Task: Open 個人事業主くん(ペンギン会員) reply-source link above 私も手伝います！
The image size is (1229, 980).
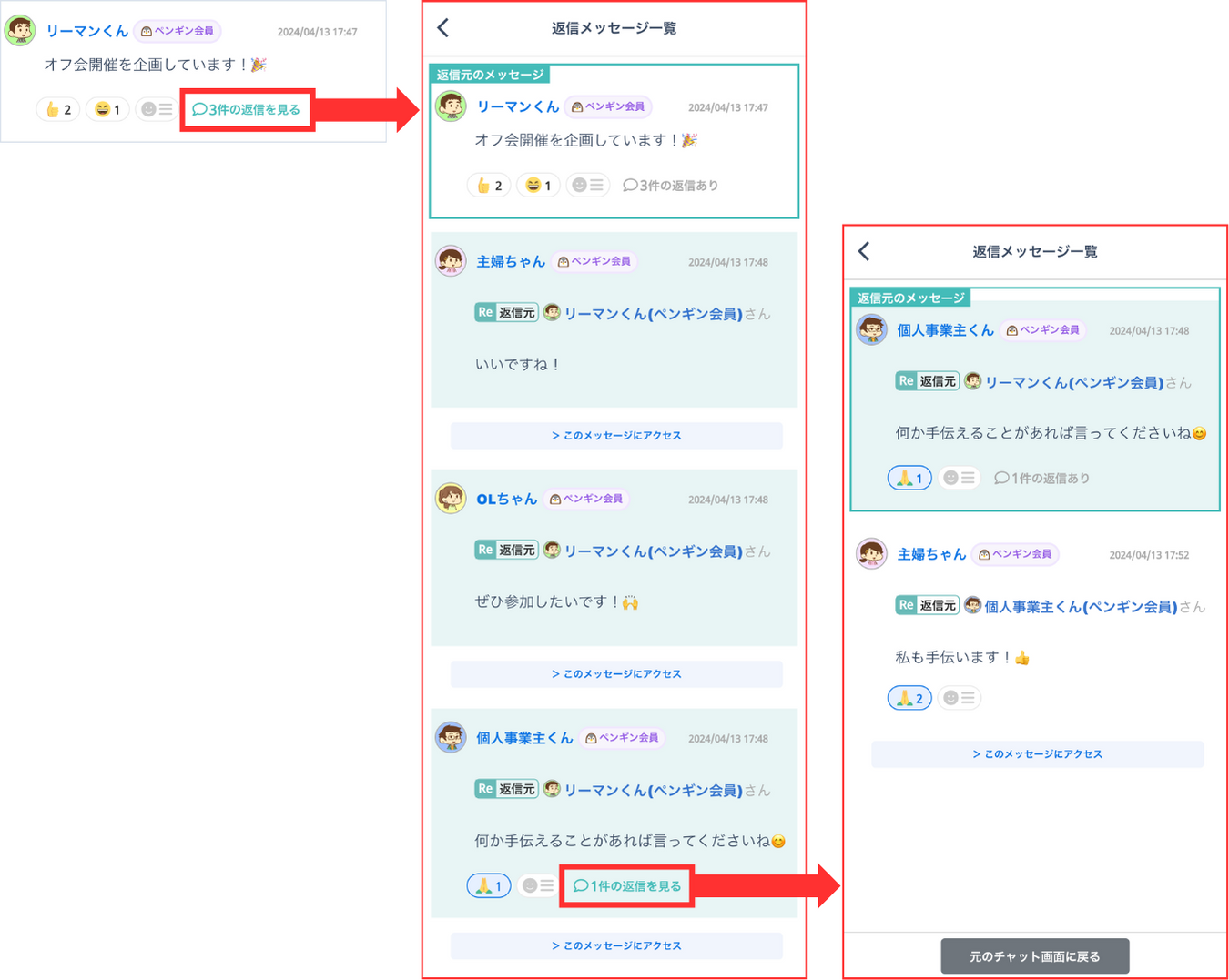Action: pyautogui.click(x=1081, y=607)
